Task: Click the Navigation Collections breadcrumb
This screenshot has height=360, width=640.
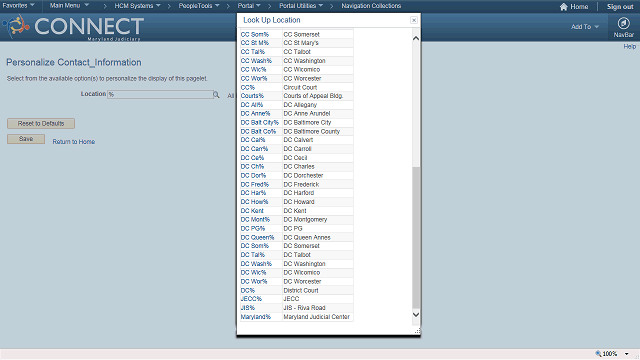Action: [371, 6]
